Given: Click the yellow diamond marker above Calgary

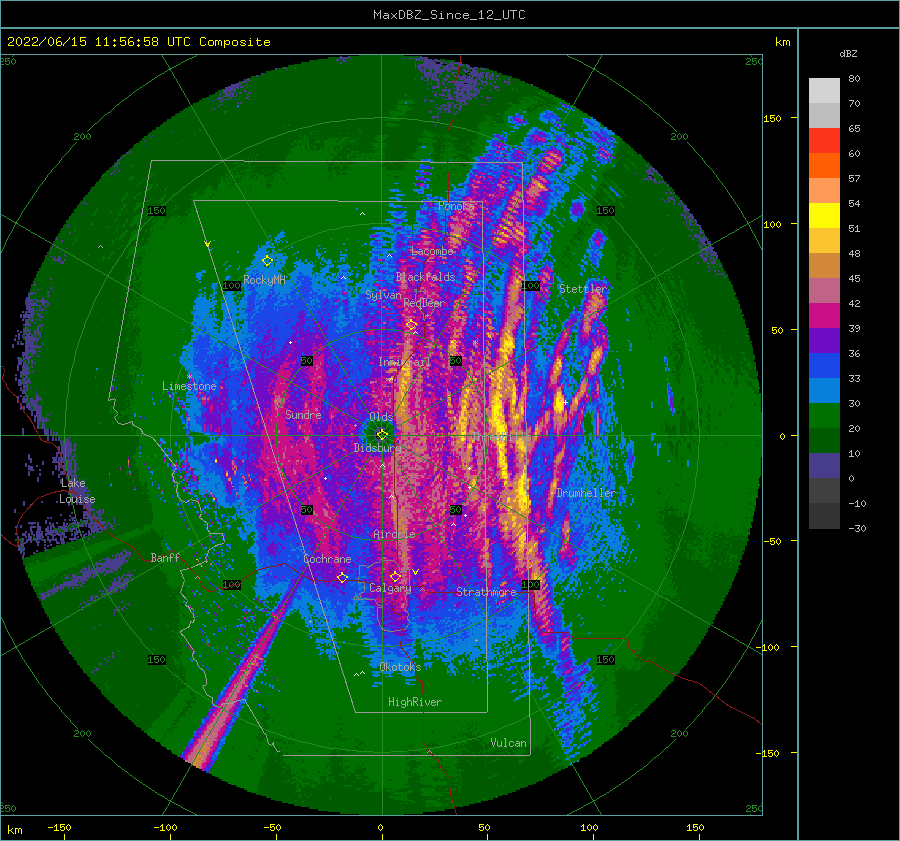Looking at the screenshot, I should coord(395,576).
